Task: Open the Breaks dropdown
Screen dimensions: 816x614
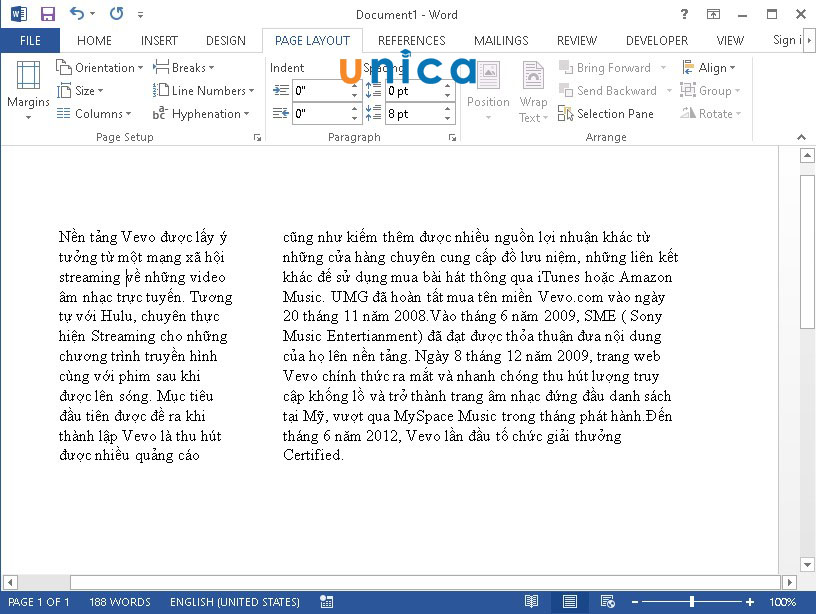Action: pyautogui.click(x=184, y=68)
